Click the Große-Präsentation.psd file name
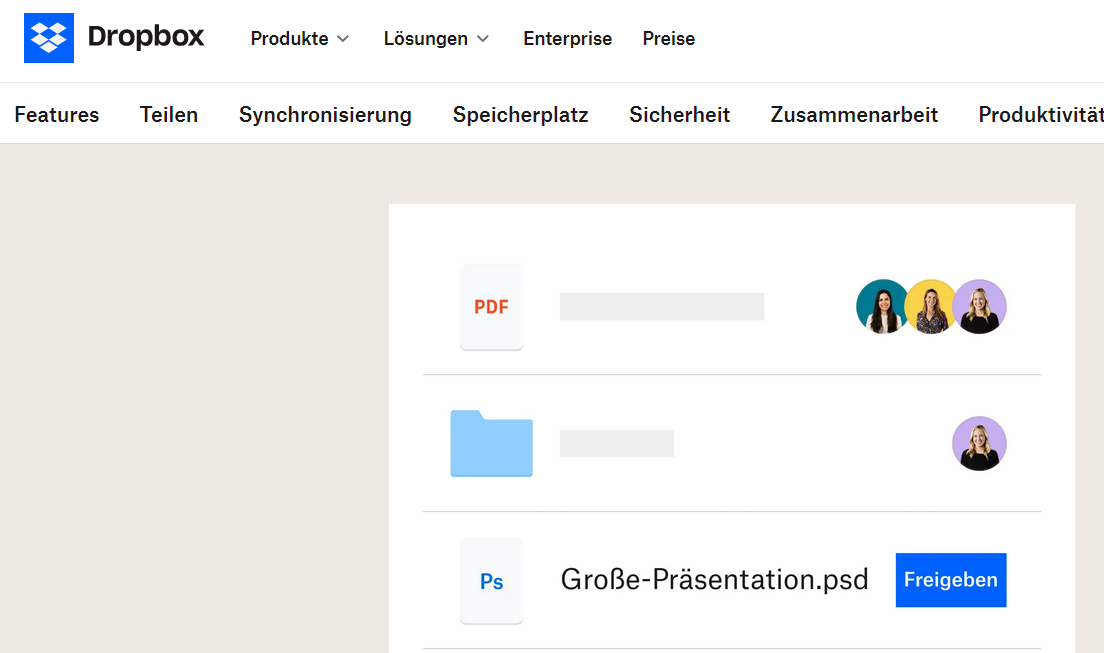 pos(715,580)
